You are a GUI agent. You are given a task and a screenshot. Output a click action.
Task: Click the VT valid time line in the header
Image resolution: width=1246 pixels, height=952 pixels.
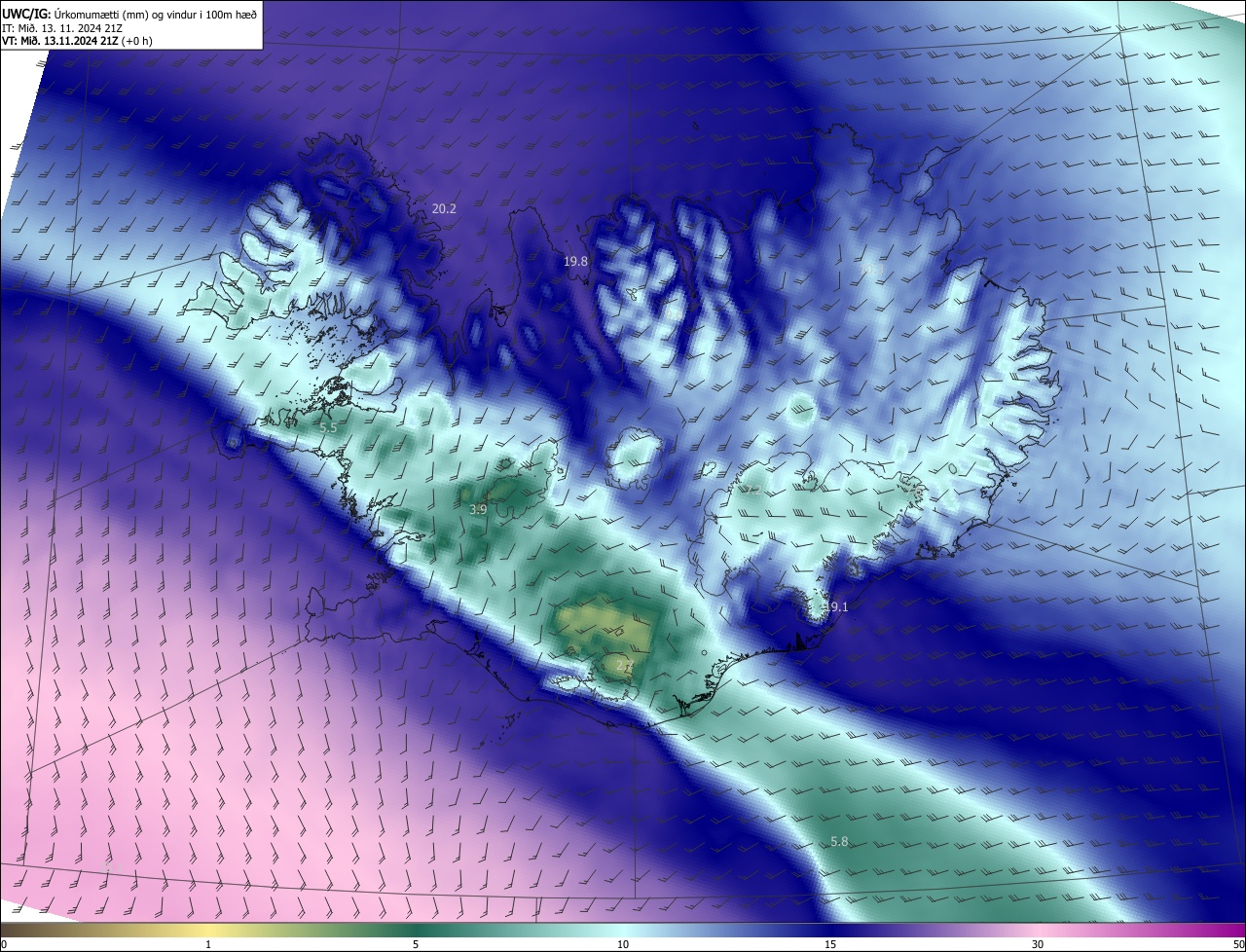pos(77,41)
